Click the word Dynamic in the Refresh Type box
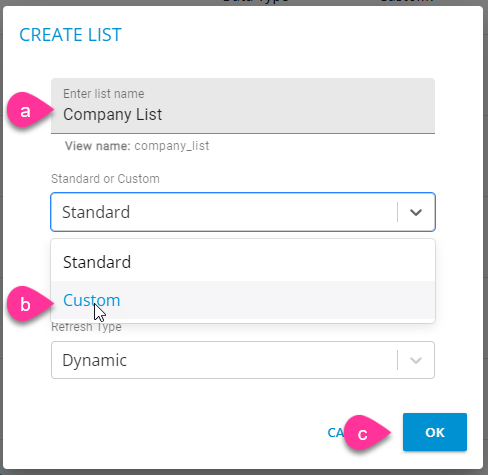The width and height of the screenshot is (488, 475). pyautogui.click(x=94, y=360)
